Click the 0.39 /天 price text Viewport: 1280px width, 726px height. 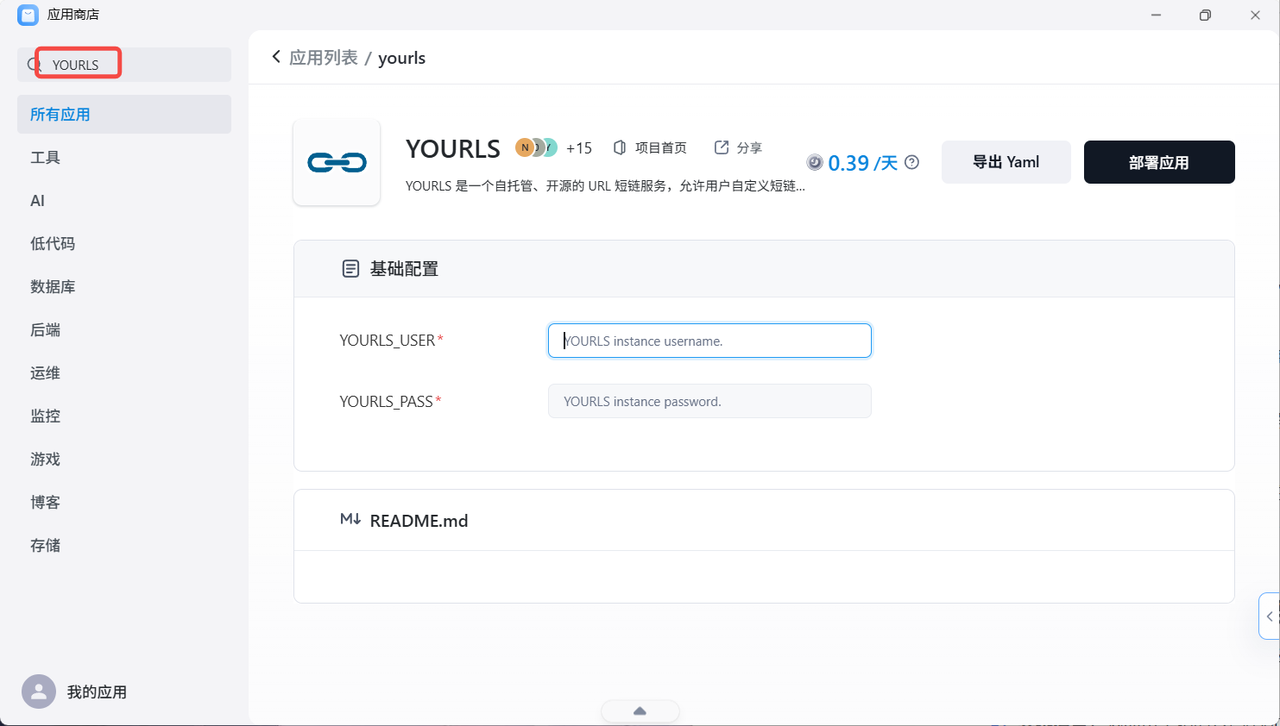point(863,163)
